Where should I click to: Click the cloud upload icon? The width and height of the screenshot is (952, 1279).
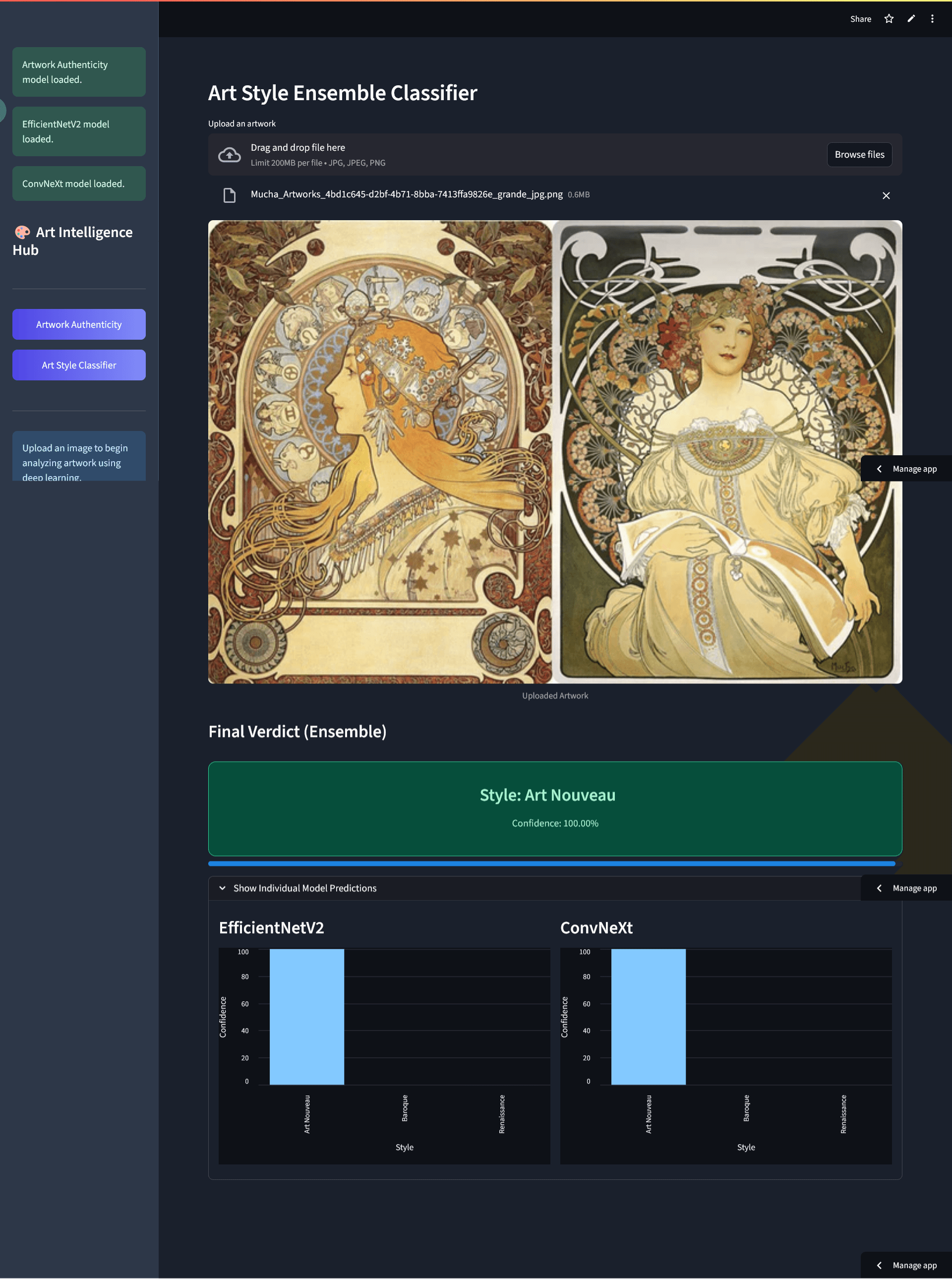click(x=229, y=154)
